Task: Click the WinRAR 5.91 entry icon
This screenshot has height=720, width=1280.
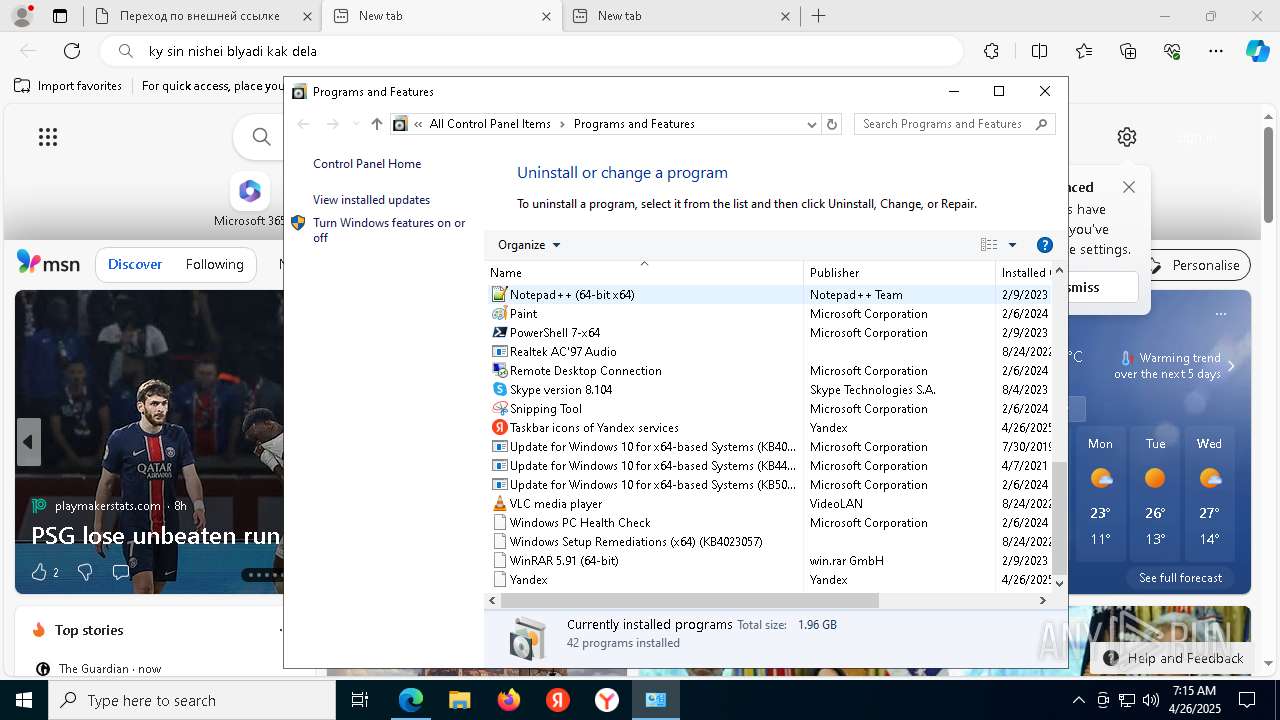Action: (x=500, y=560)
